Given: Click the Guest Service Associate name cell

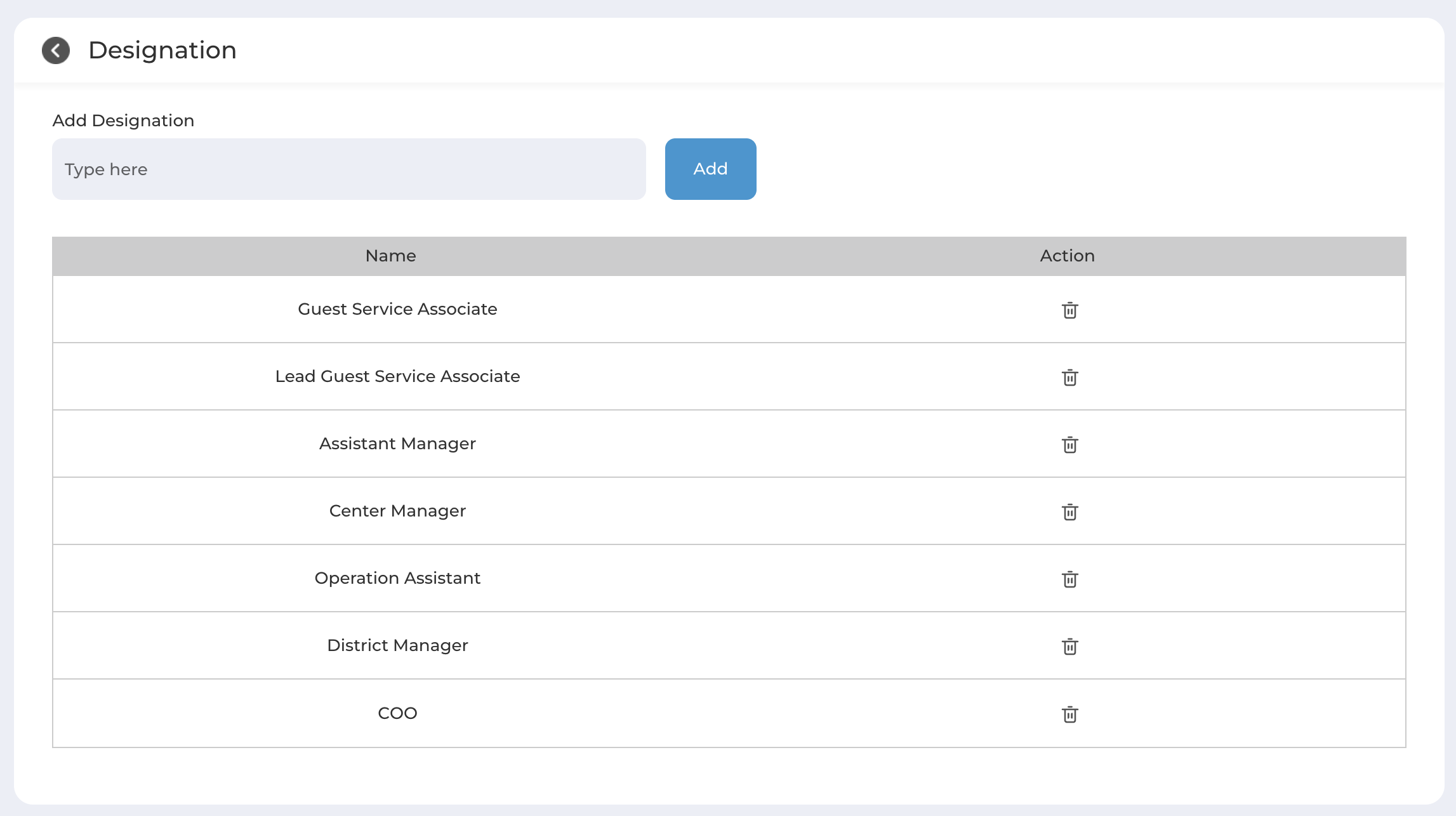Looking at the screenshot, I should point(397,309).
